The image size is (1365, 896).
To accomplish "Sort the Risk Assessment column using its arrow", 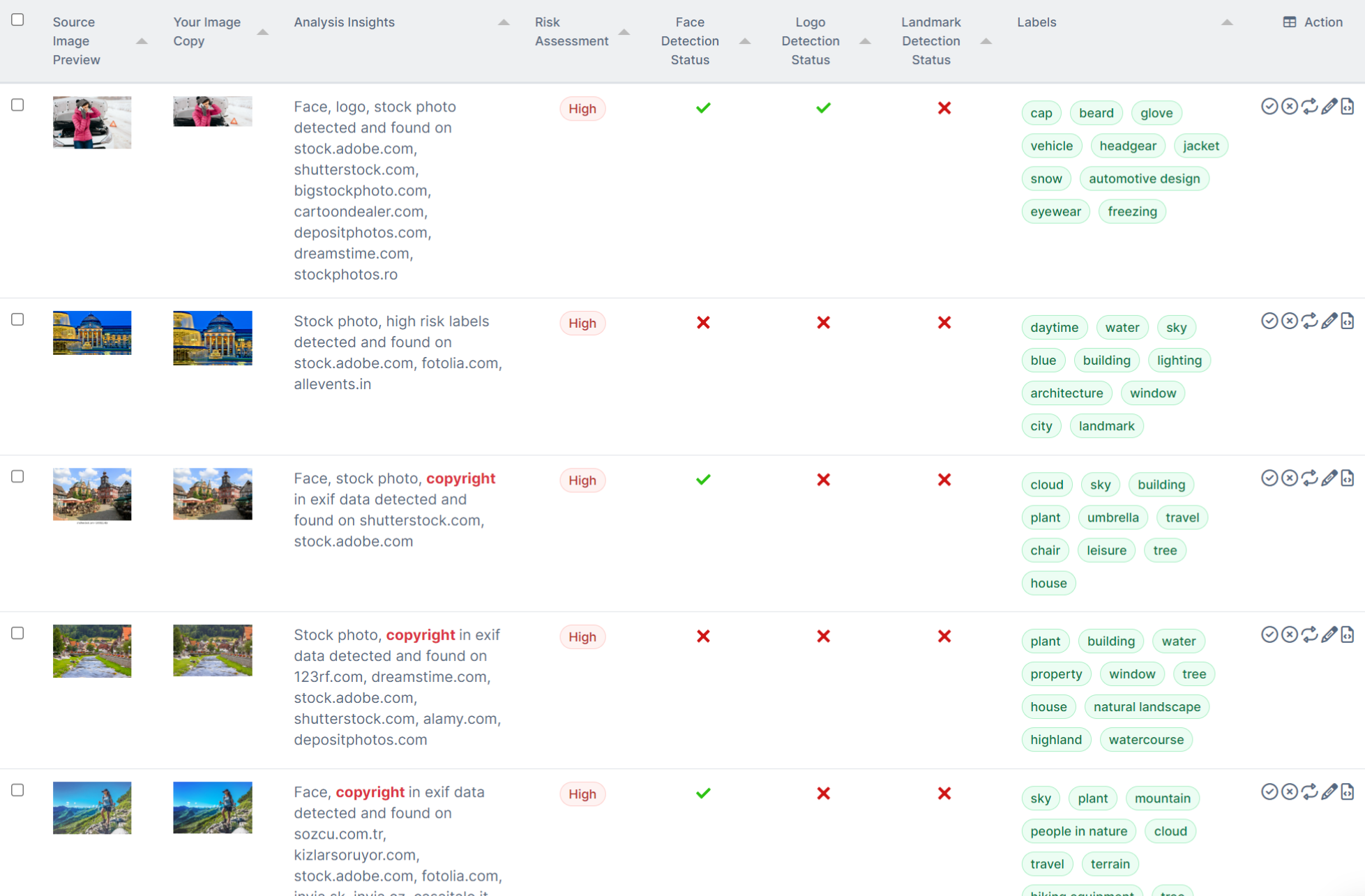I will coord(625,31).
